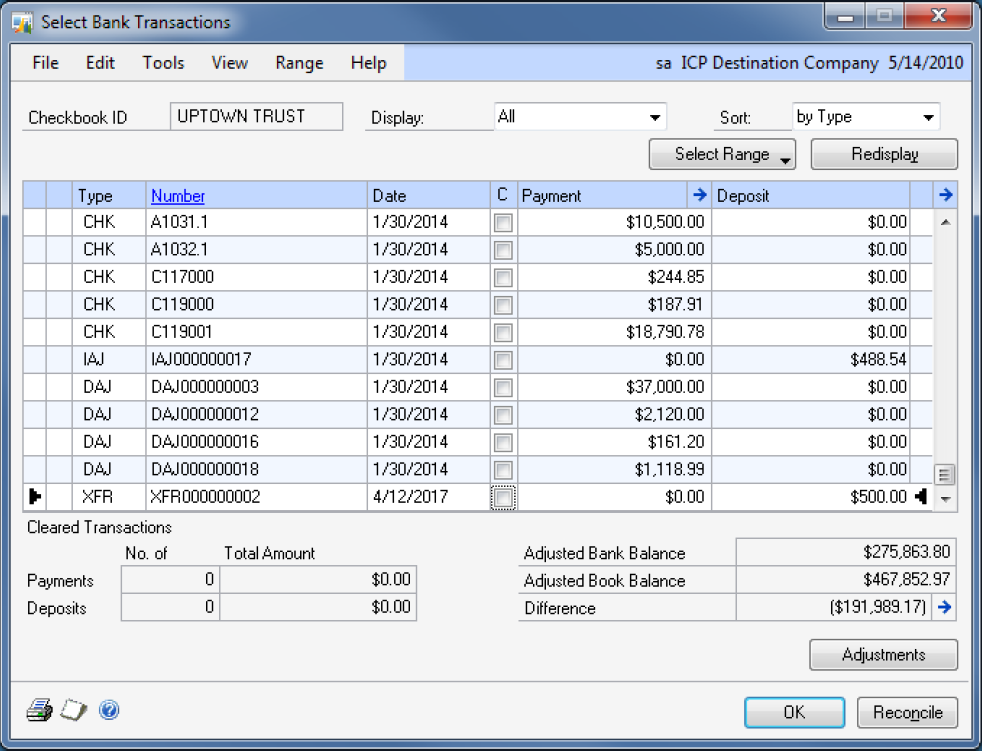The width and height of the screenshot is (982, 752).
Task: Open the note icon beside the printer
Action: [x=74, y=710]
